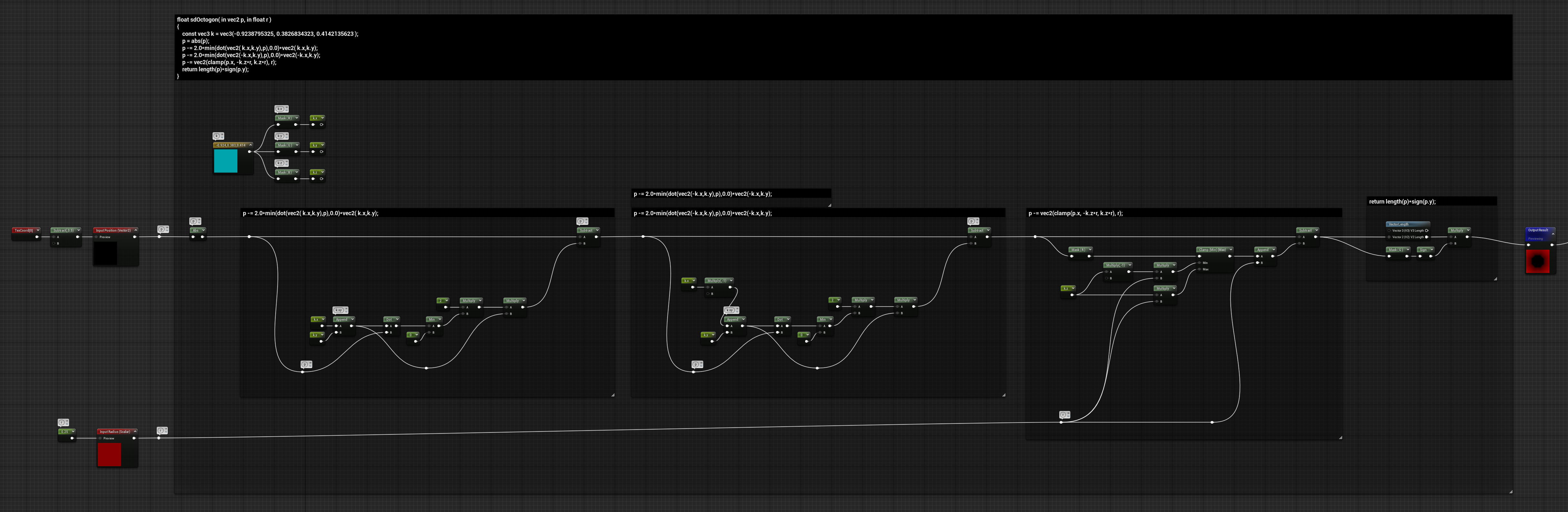Expand the TexCoord[0] node chevron

point(38,230)
